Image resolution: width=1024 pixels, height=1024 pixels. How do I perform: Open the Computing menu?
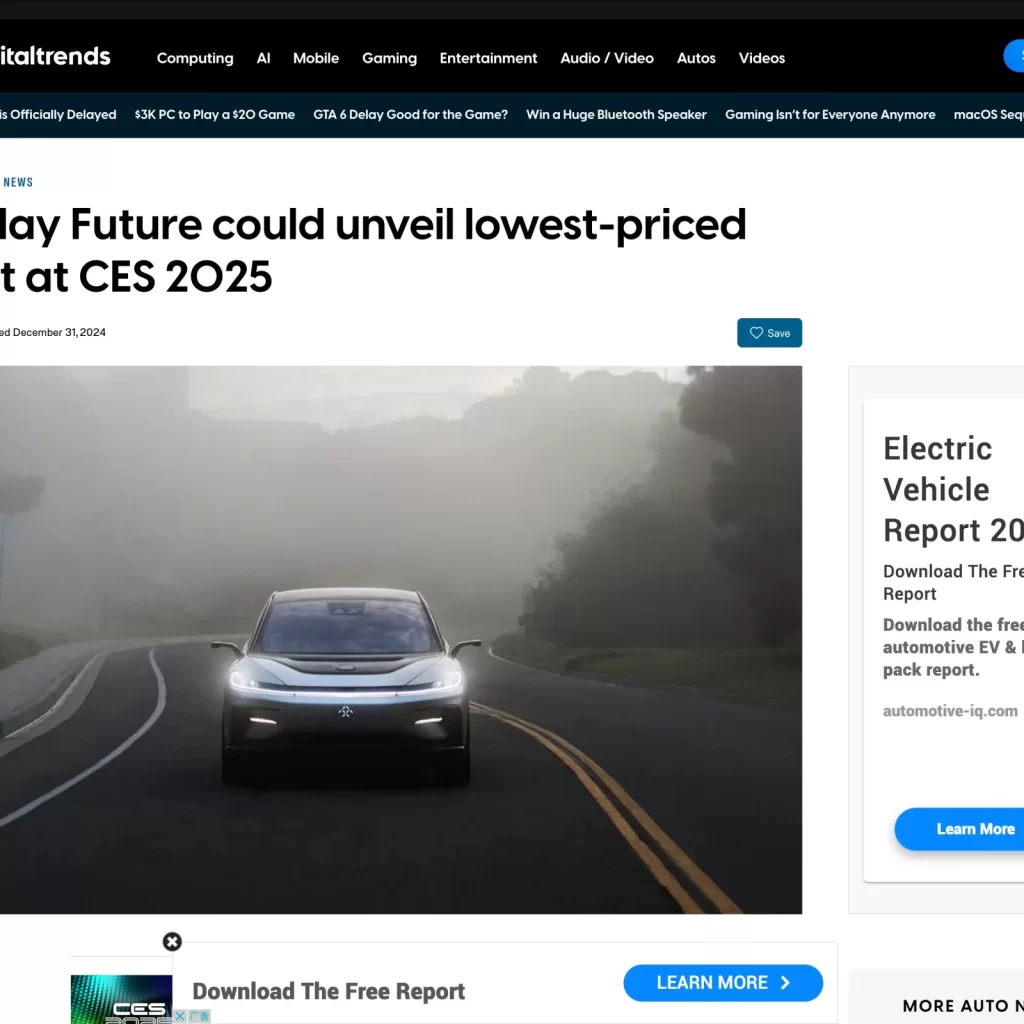pyautogui.click(x=195, y=58)
